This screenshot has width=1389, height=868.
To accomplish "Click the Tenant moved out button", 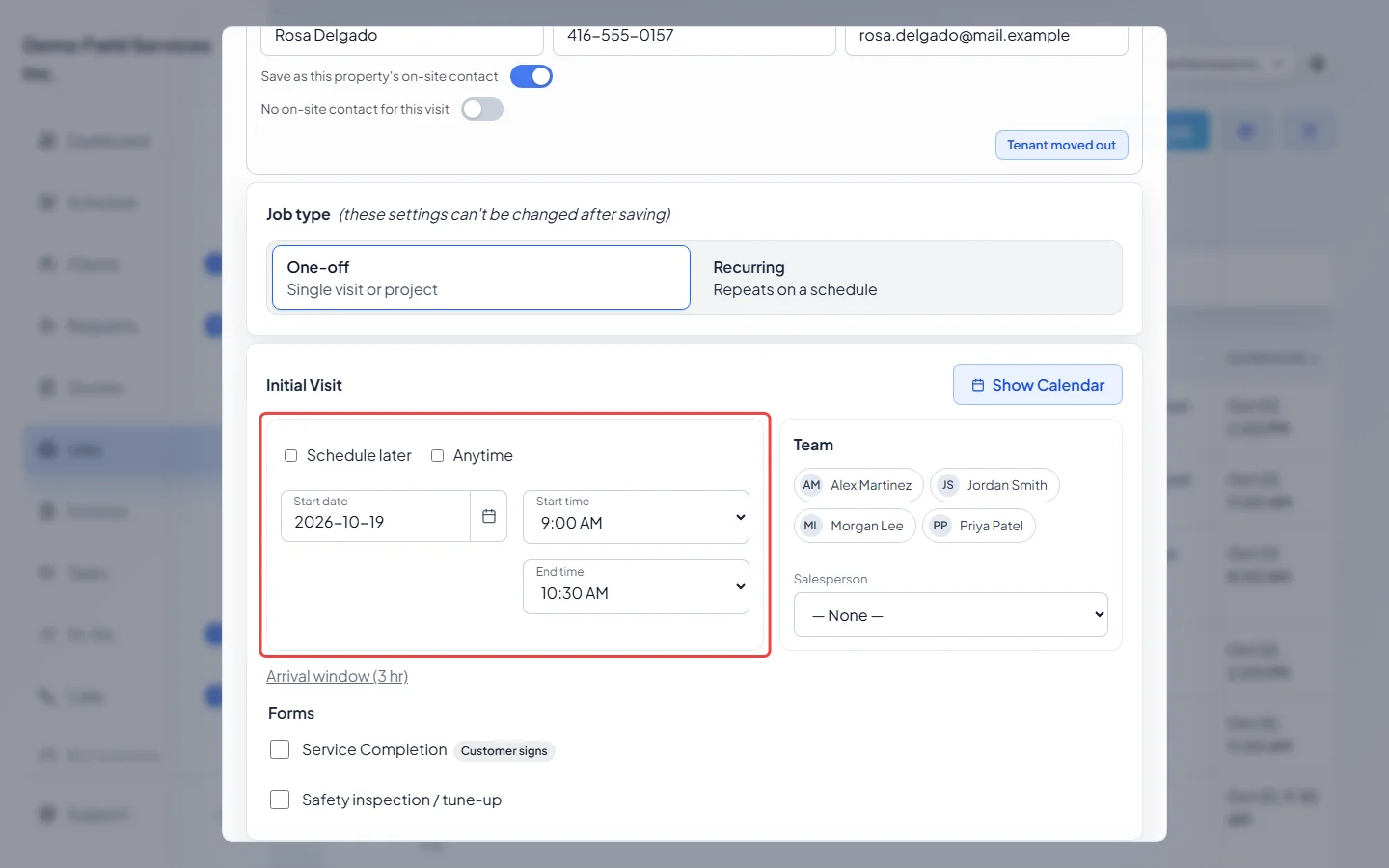I will pos(1062,145).
